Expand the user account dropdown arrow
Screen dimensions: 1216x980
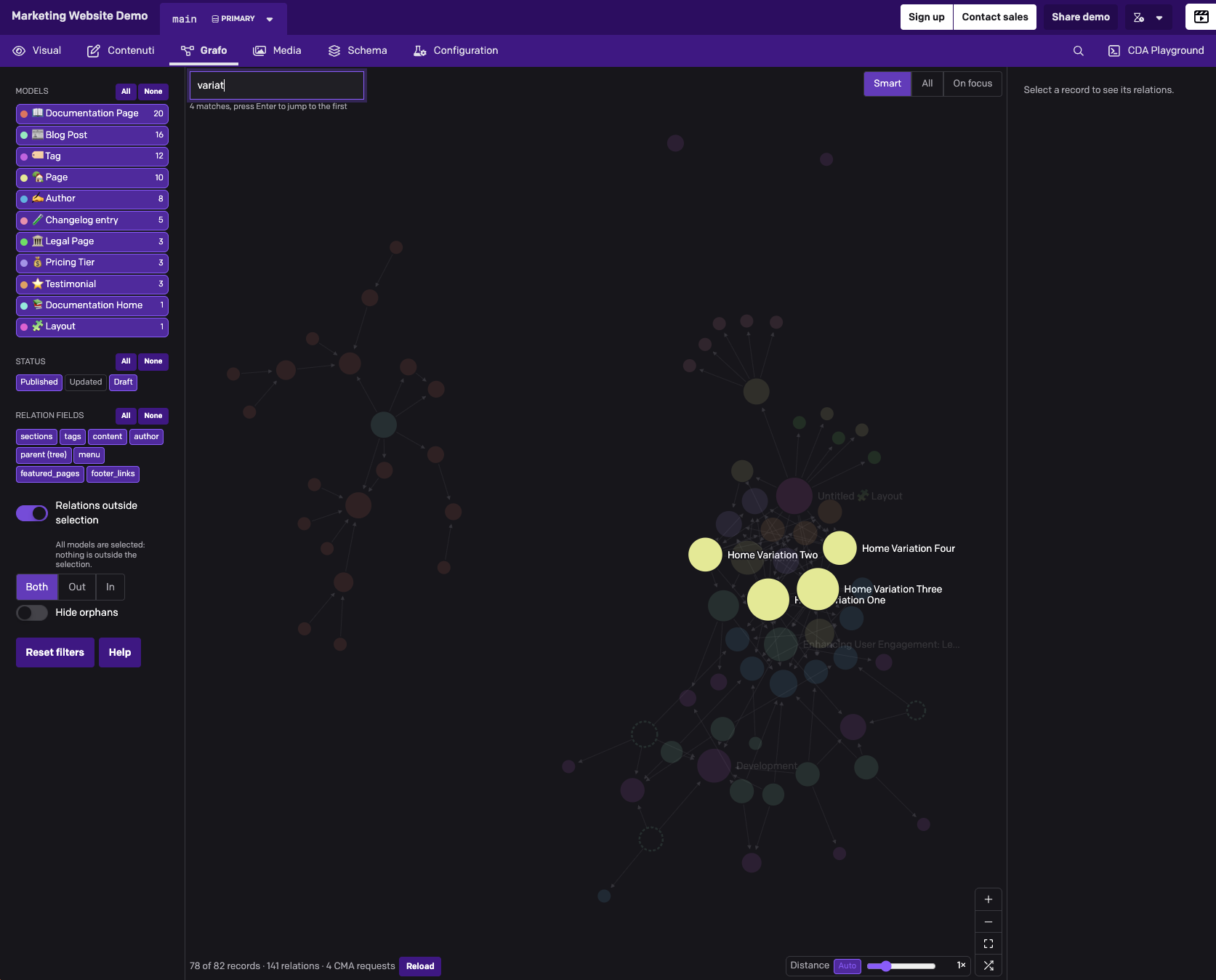tap(1159, 18)
